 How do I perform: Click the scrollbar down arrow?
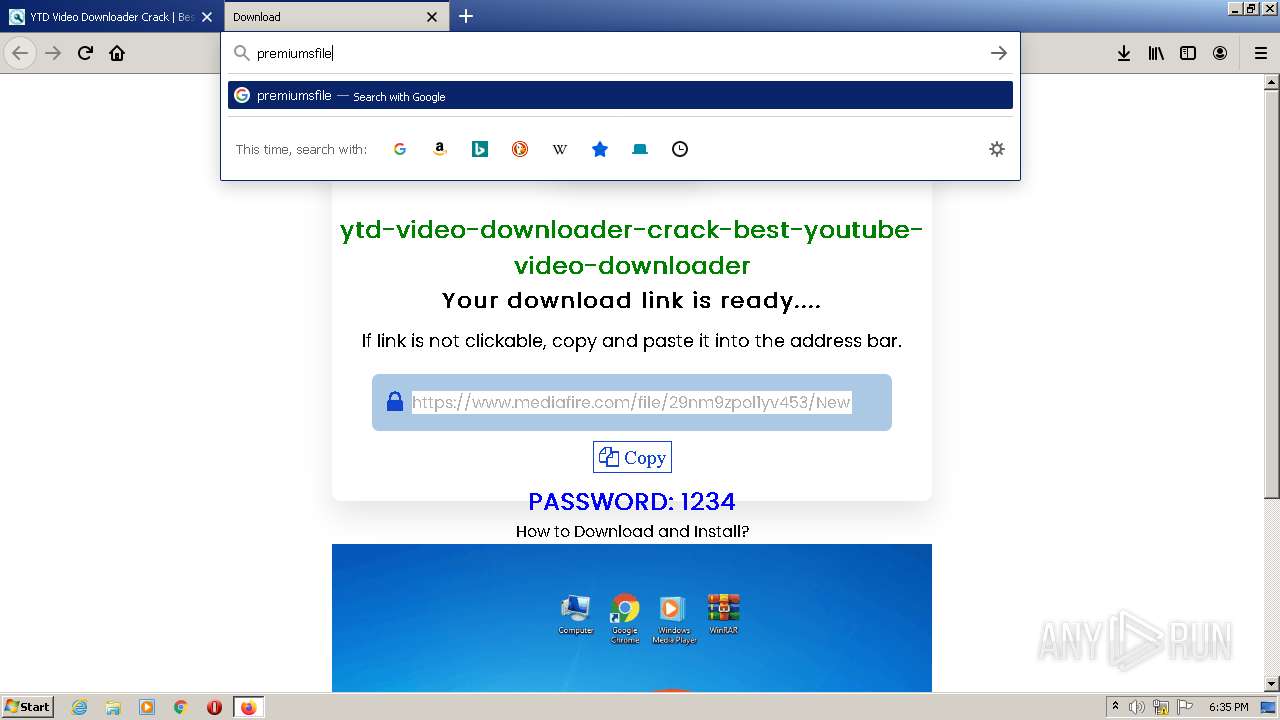[x=1272, y=684]
